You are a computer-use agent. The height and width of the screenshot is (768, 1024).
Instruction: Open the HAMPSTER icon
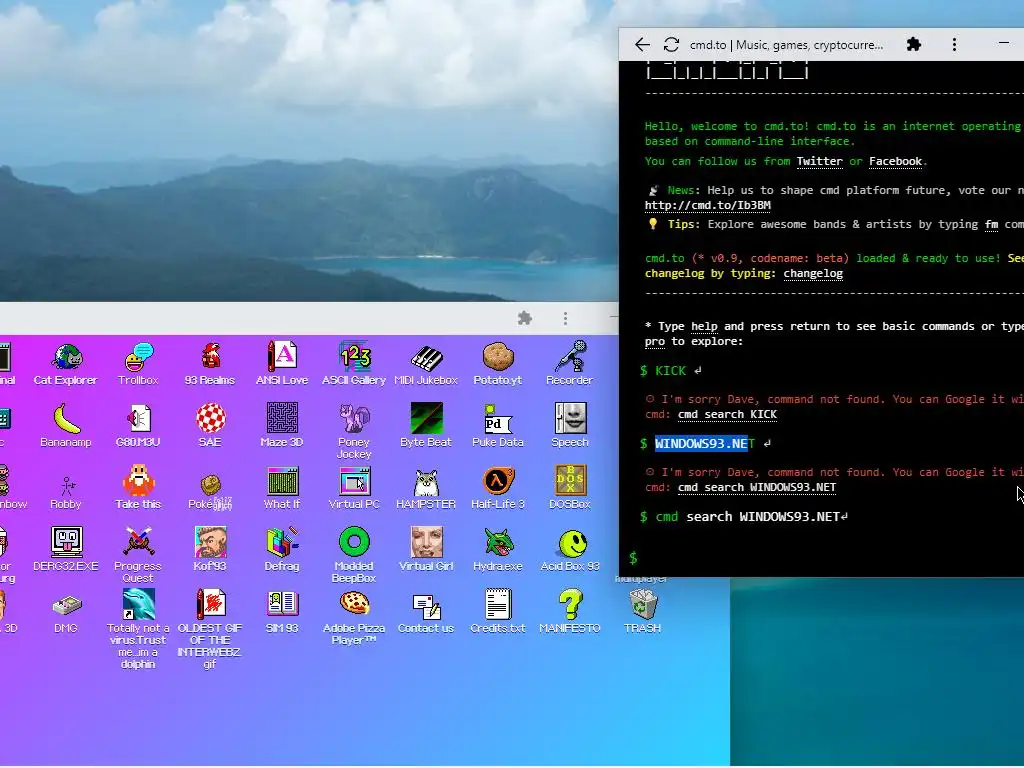(x=426, y=488)
